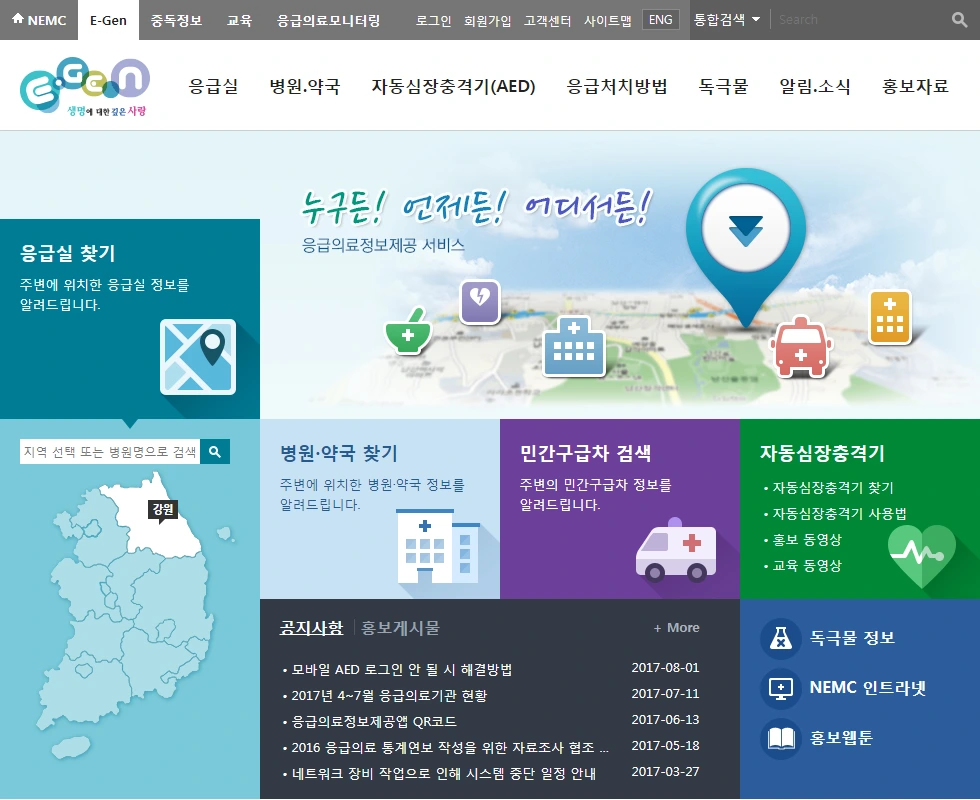980x800 pixels.
Task: Open the 병원·약국 찾기 heading
Action: tap(339, 452)
